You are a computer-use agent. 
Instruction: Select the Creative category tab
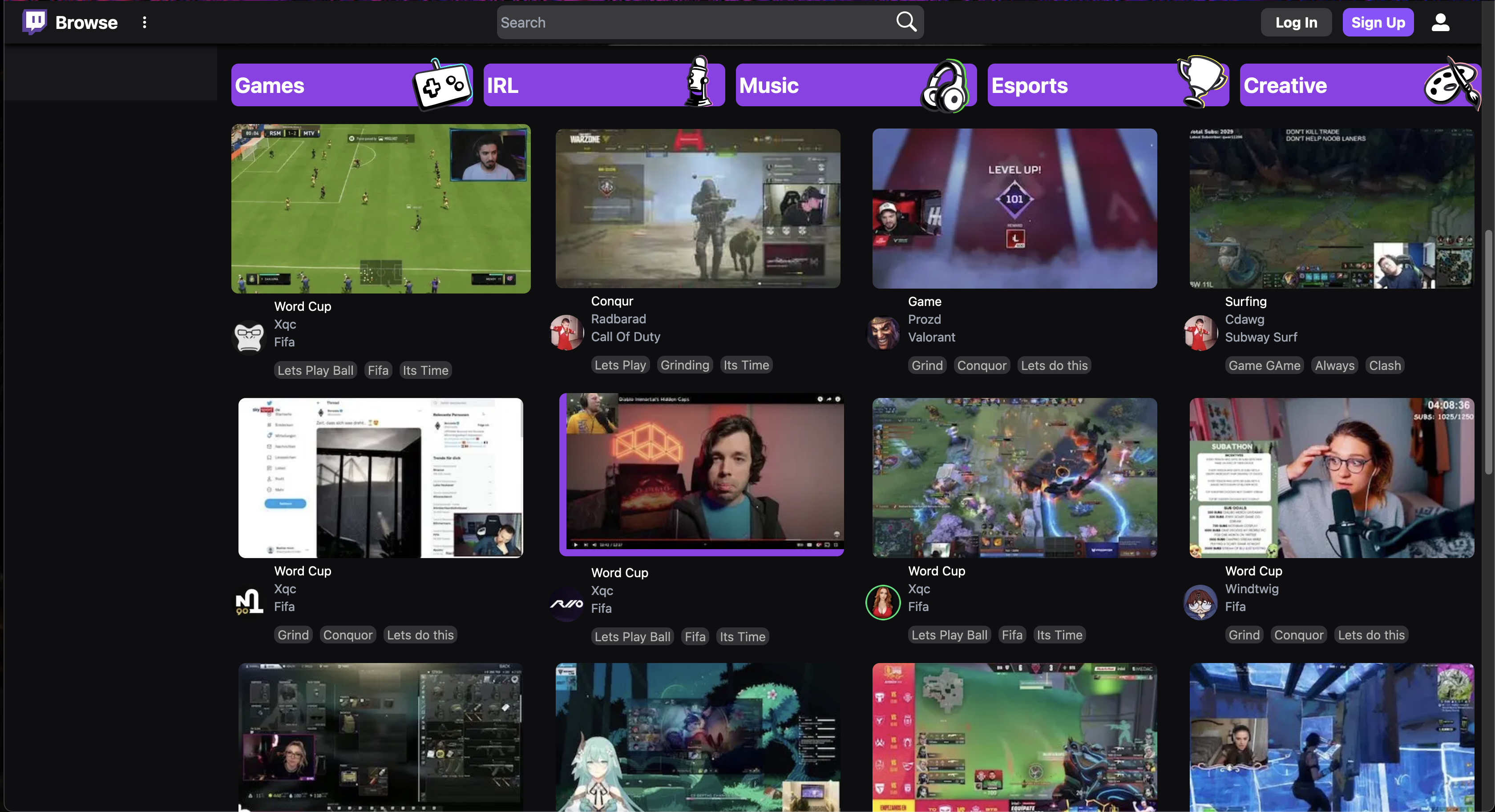1360,85
